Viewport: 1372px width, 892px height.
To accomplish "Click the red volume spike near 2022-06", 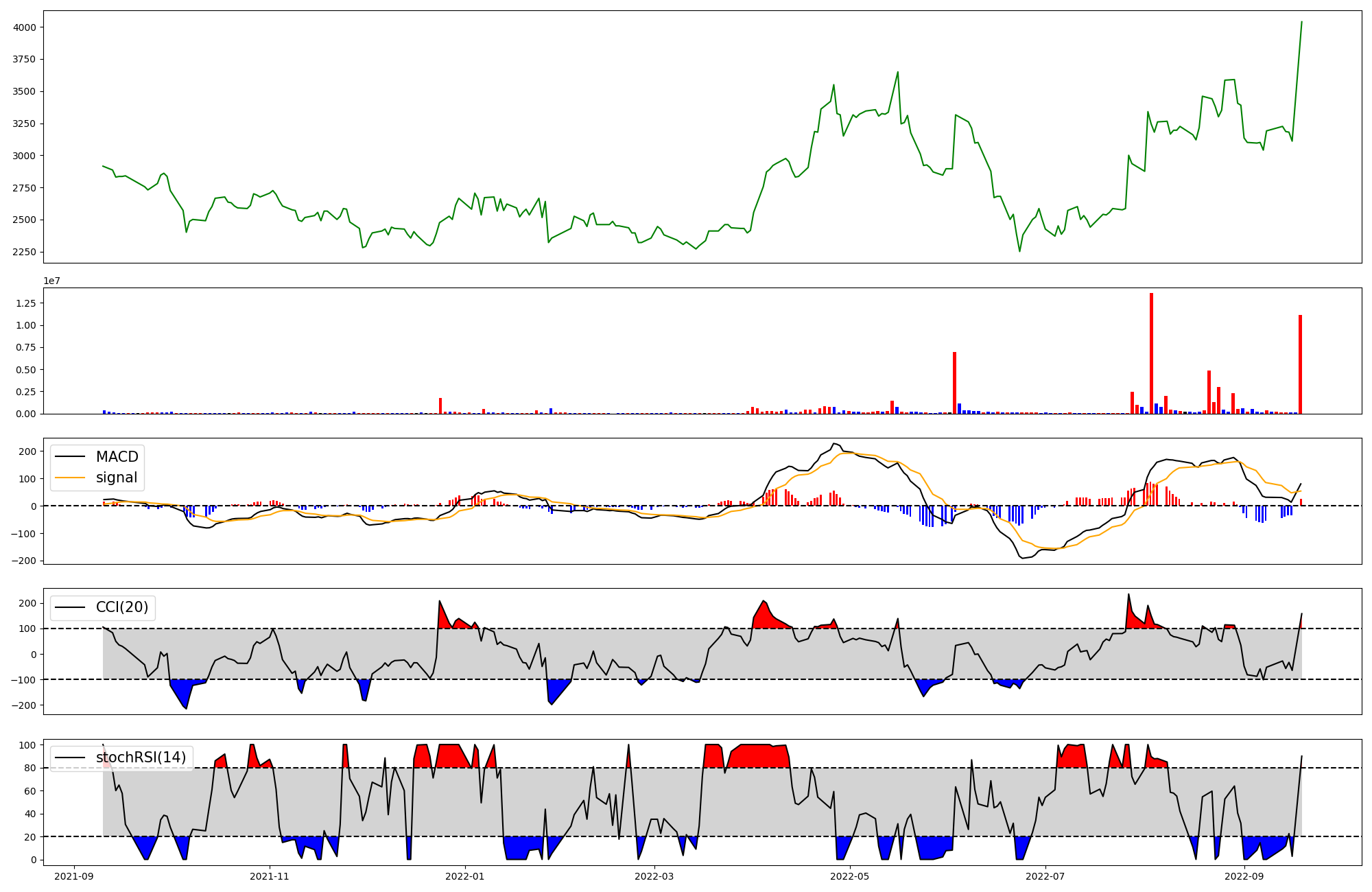I will tap(954, 382).
